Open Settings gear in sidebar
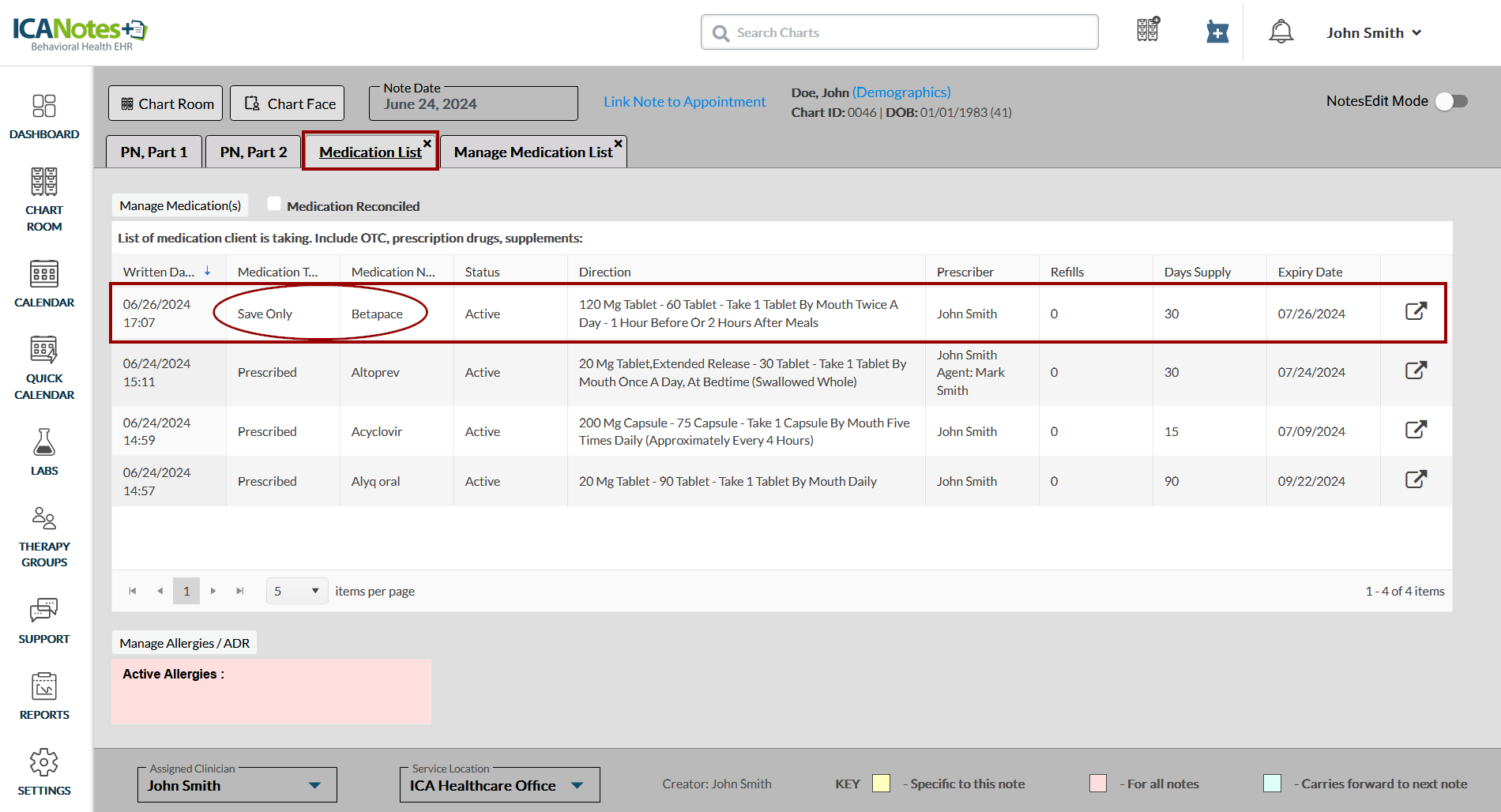Screen dimensions: 1501x812 44,763
